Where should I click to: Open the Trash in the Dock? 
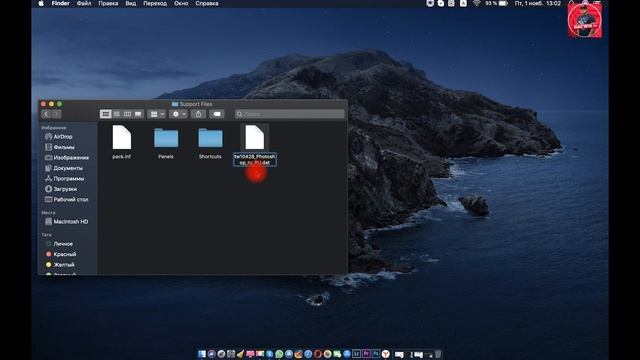(438, 354)
